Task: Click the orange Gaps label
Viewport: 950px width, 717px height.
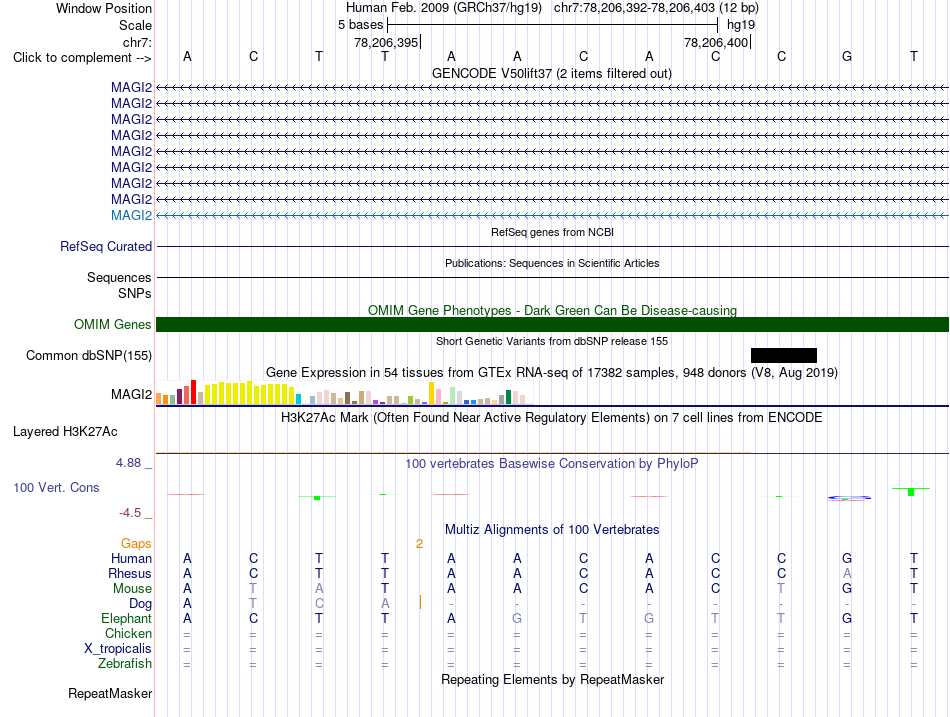Action: [x=136, y=544]
